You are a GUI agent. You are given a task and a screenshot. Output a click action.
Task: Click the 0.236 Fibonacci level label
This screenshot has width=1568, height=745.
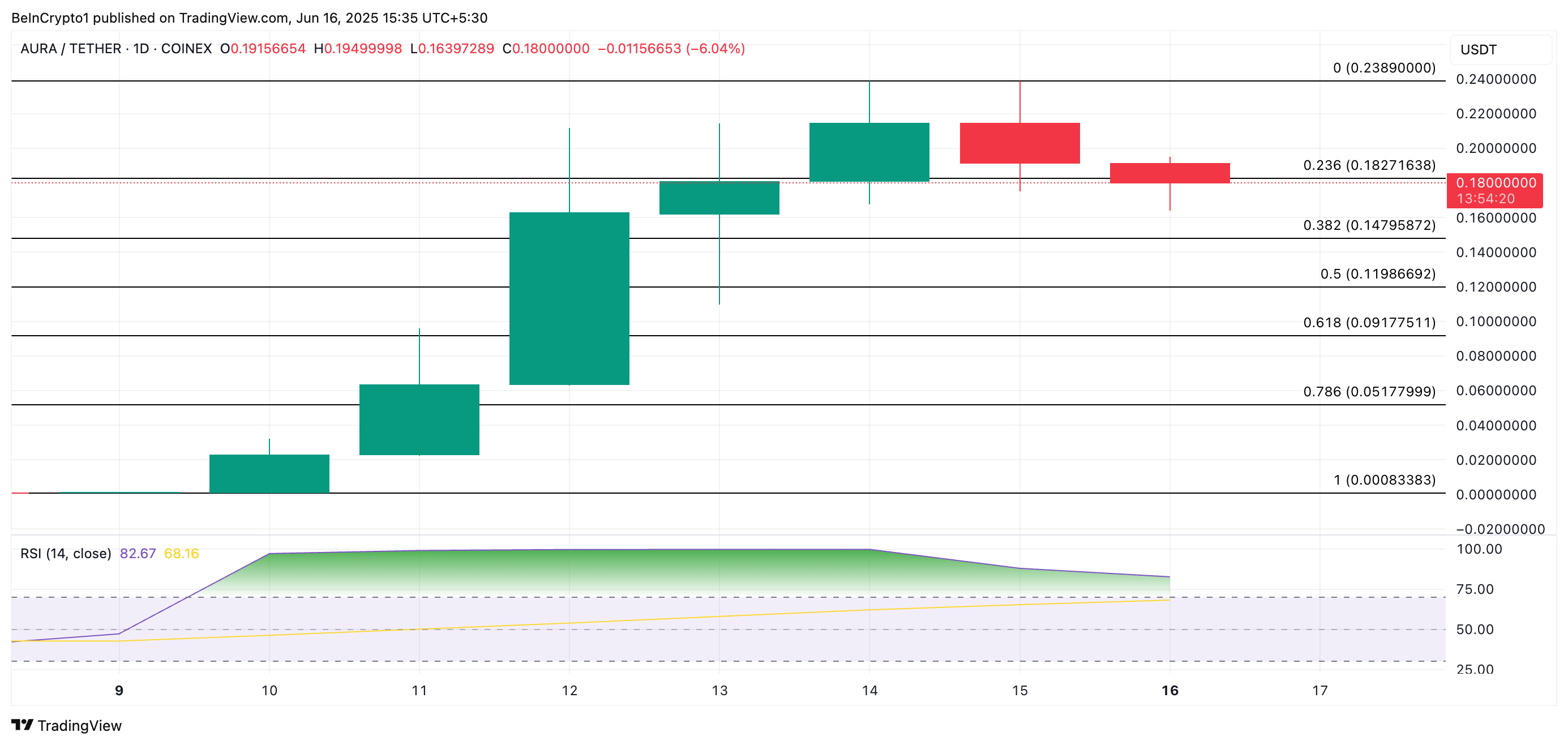(x=1369, y=165)
